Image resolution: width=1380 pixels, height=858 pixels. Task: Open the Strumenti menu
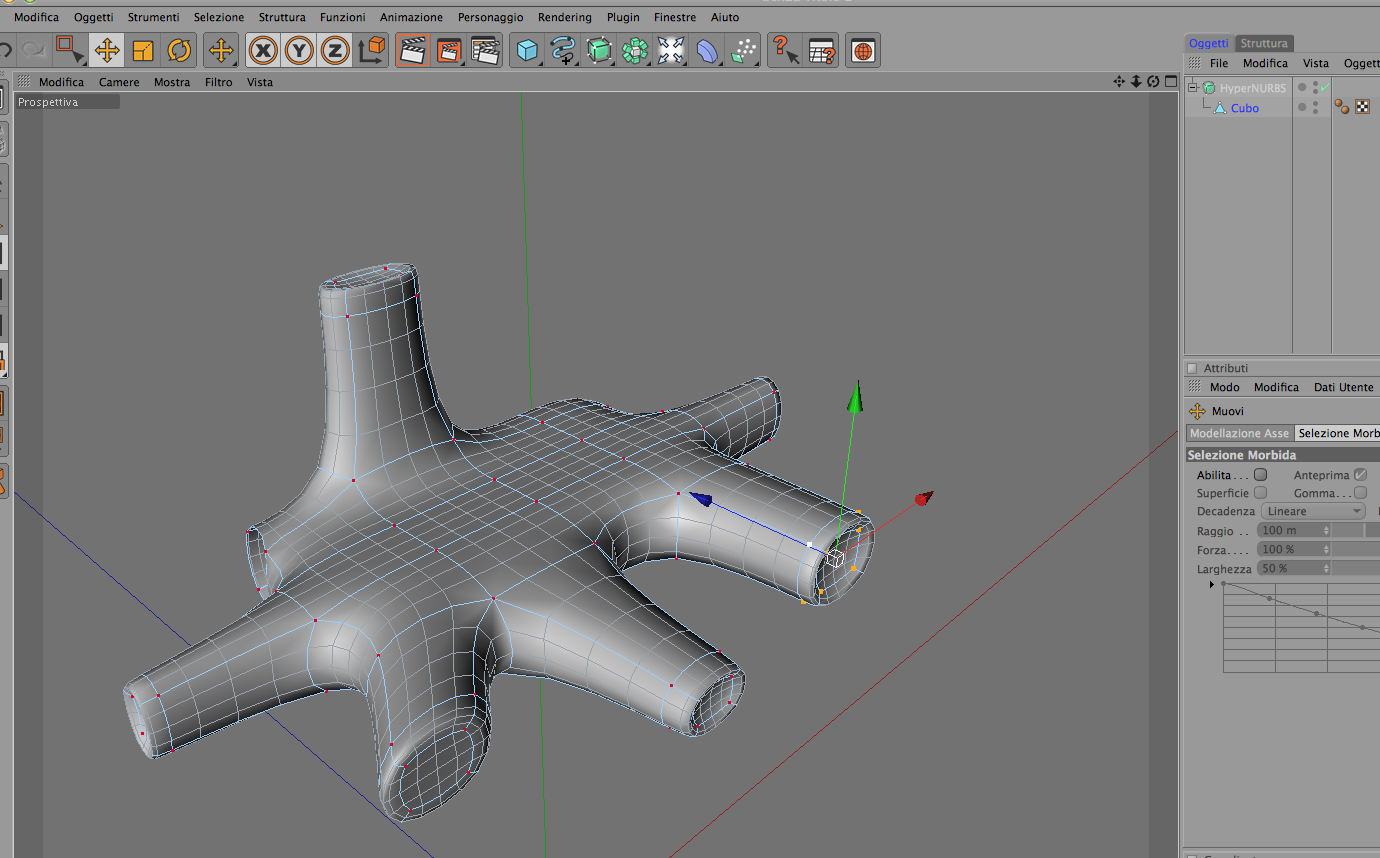[153, 17]
